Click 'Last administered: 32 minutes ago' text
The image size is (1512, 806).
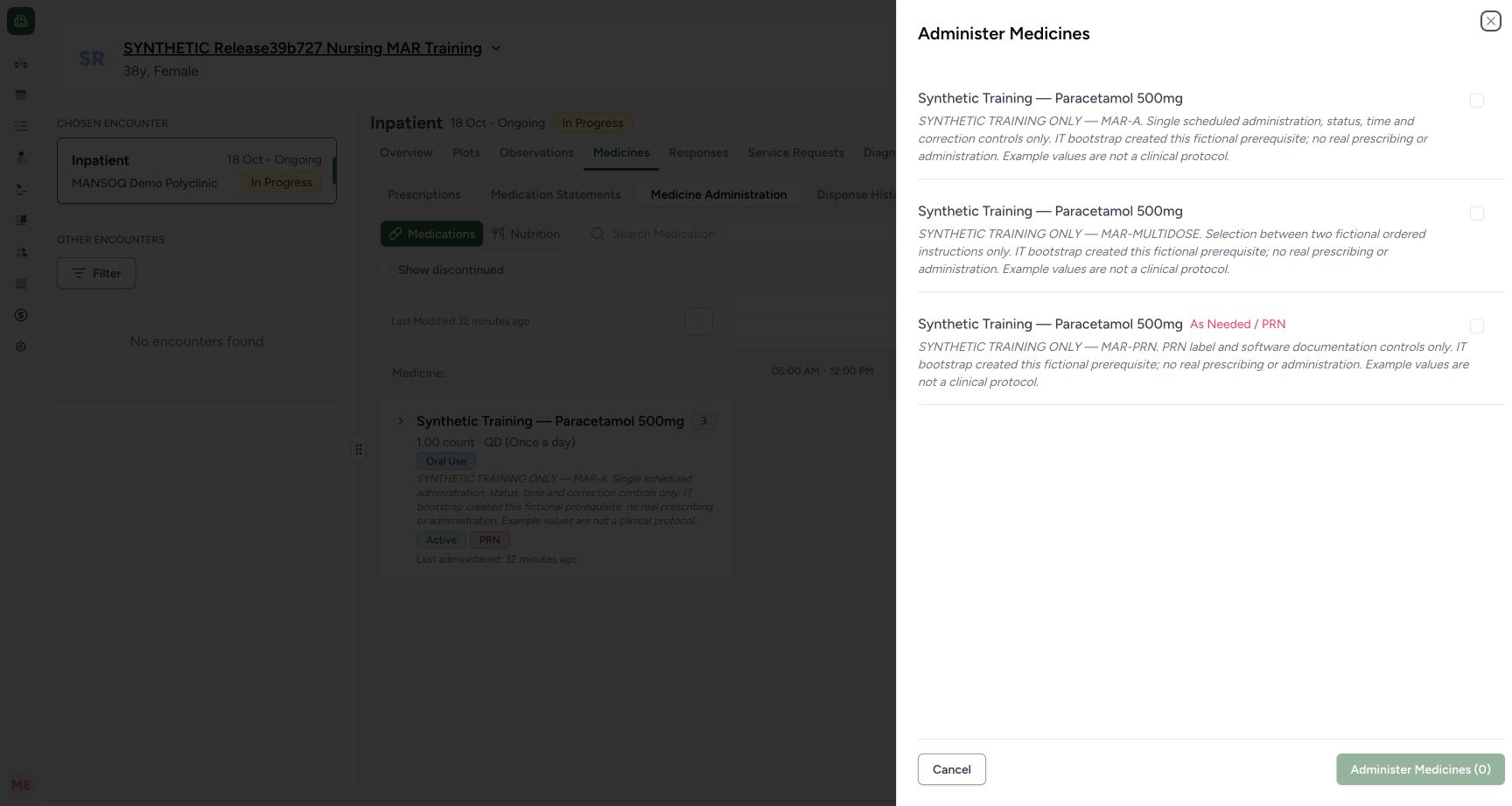point(496,559)
